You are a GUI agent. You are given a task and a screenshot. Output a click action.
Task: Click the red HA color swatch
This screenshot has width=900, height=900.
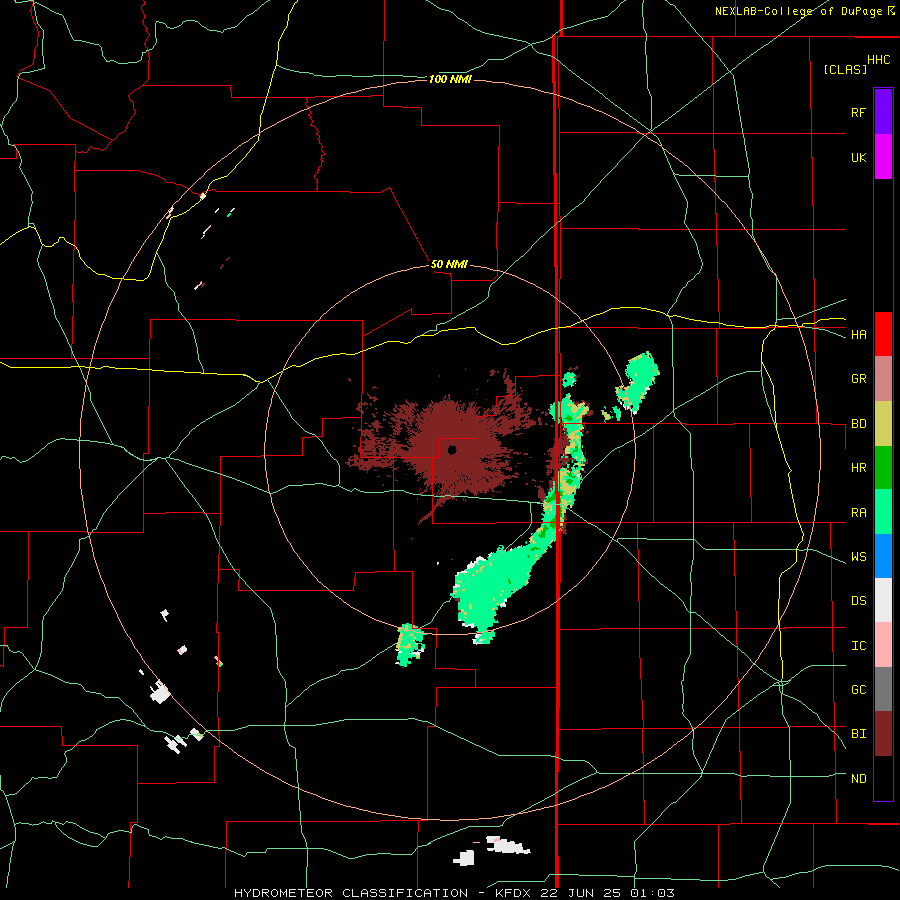coord(883,334)
